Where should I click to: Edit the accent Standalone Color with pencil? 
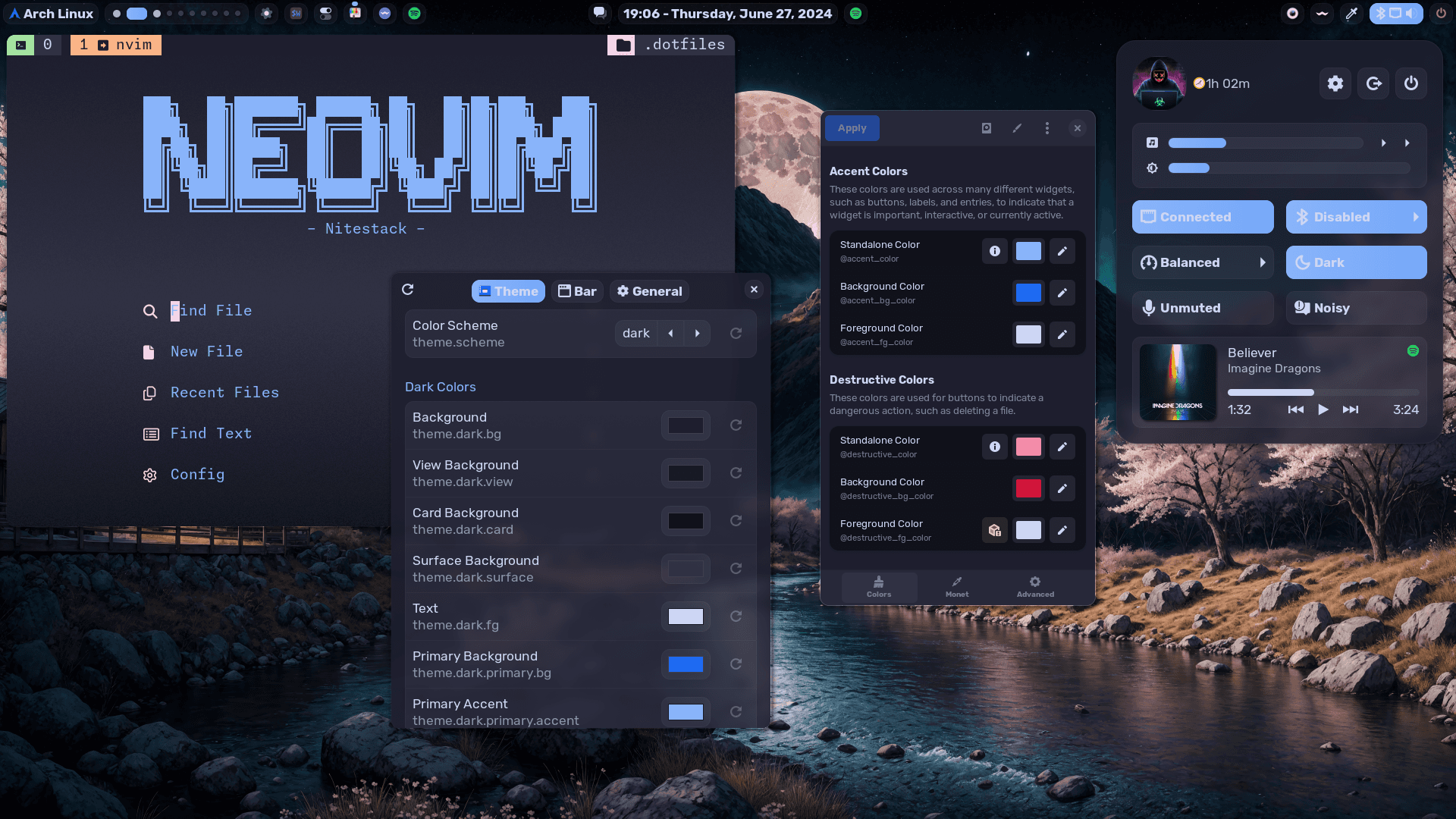coord(1062,251)
